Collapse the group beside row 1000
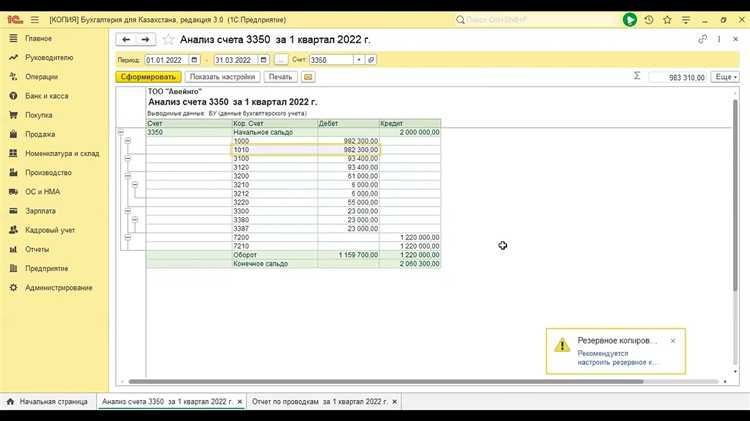The height and width of the screenshot is (421, 750). point(128,141)
